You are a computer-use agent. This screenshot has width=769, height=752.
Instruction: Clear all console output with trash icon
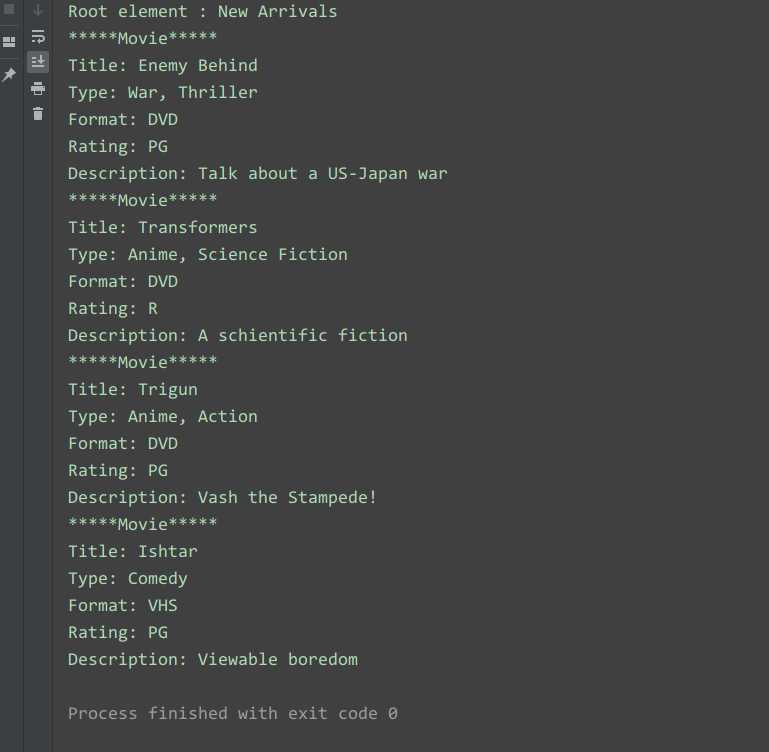pos(38,114)
